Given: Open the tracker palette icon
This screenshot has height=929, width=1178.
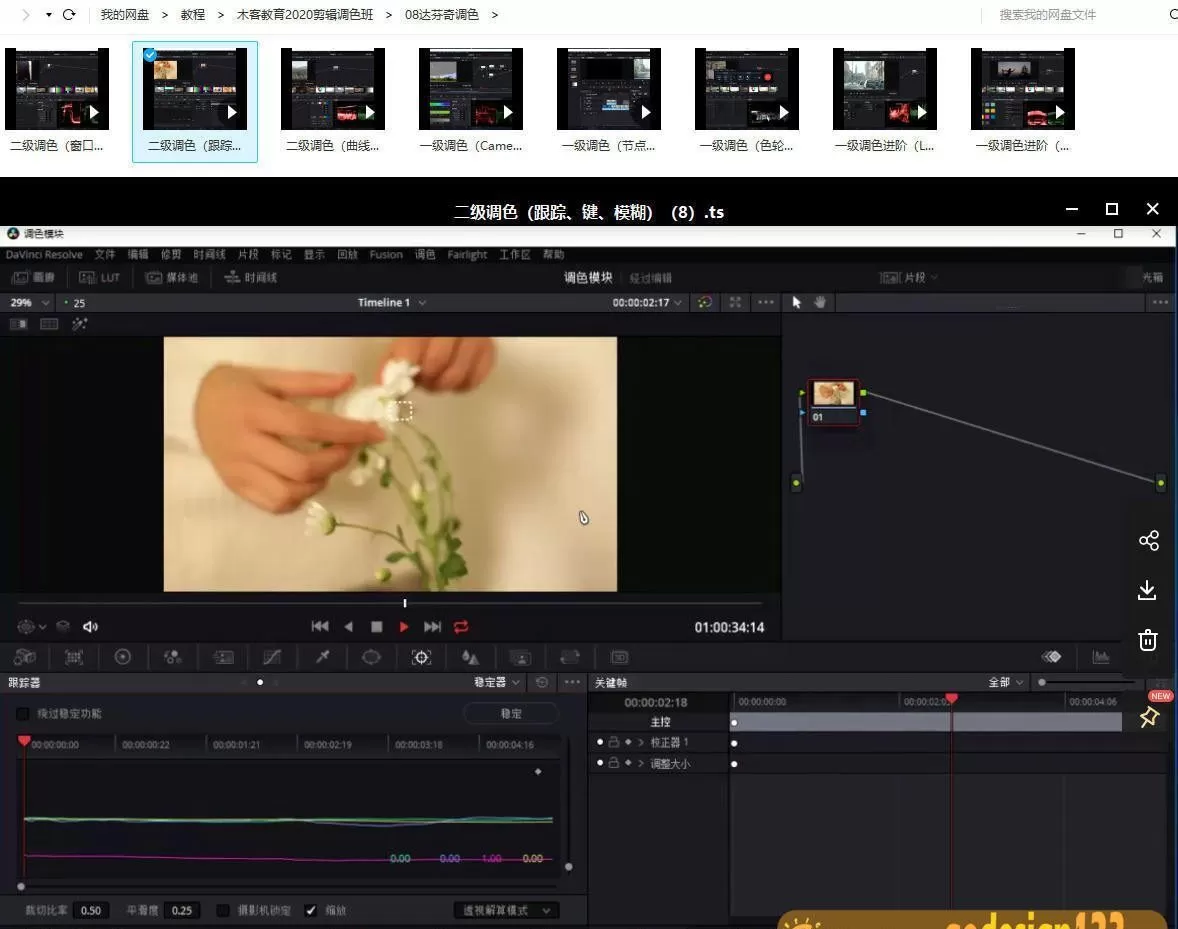Looking at the screenshot, I should click(x=421, y=657).
